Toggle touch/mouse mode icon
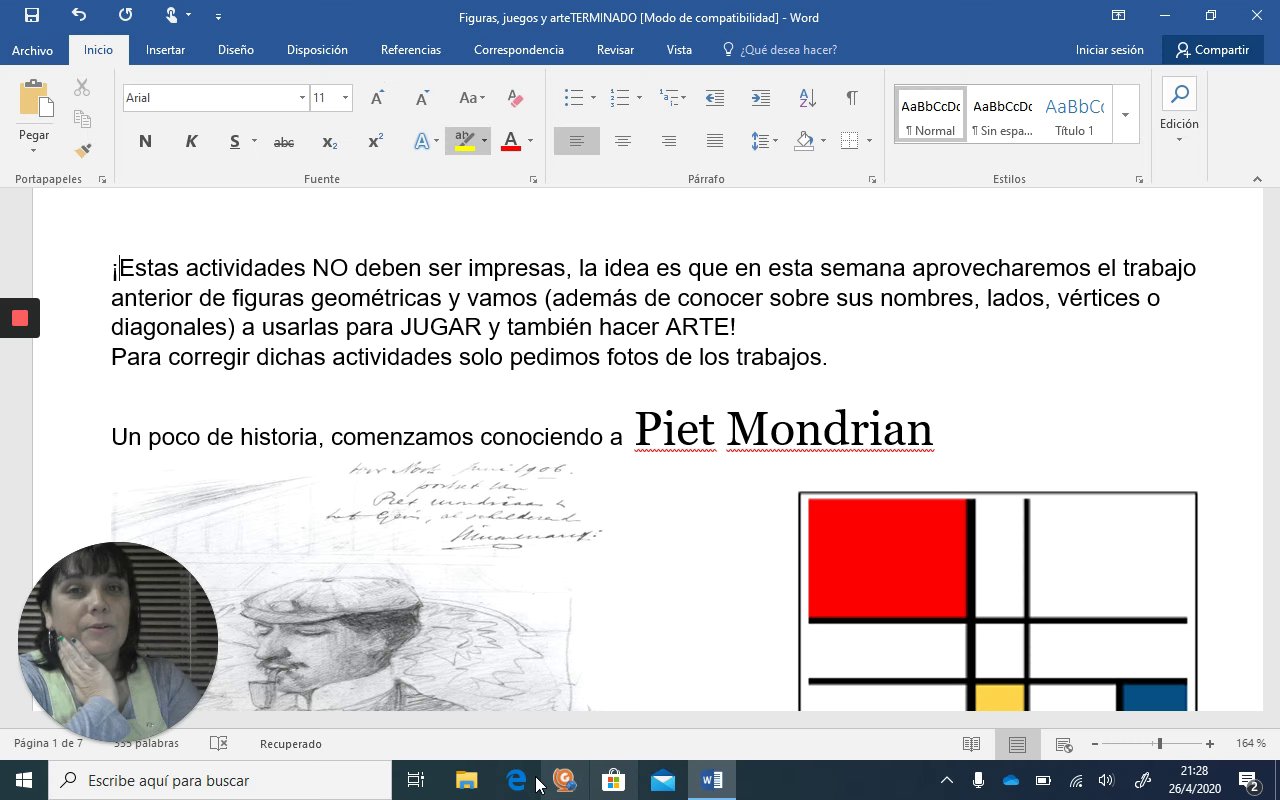 172,15
